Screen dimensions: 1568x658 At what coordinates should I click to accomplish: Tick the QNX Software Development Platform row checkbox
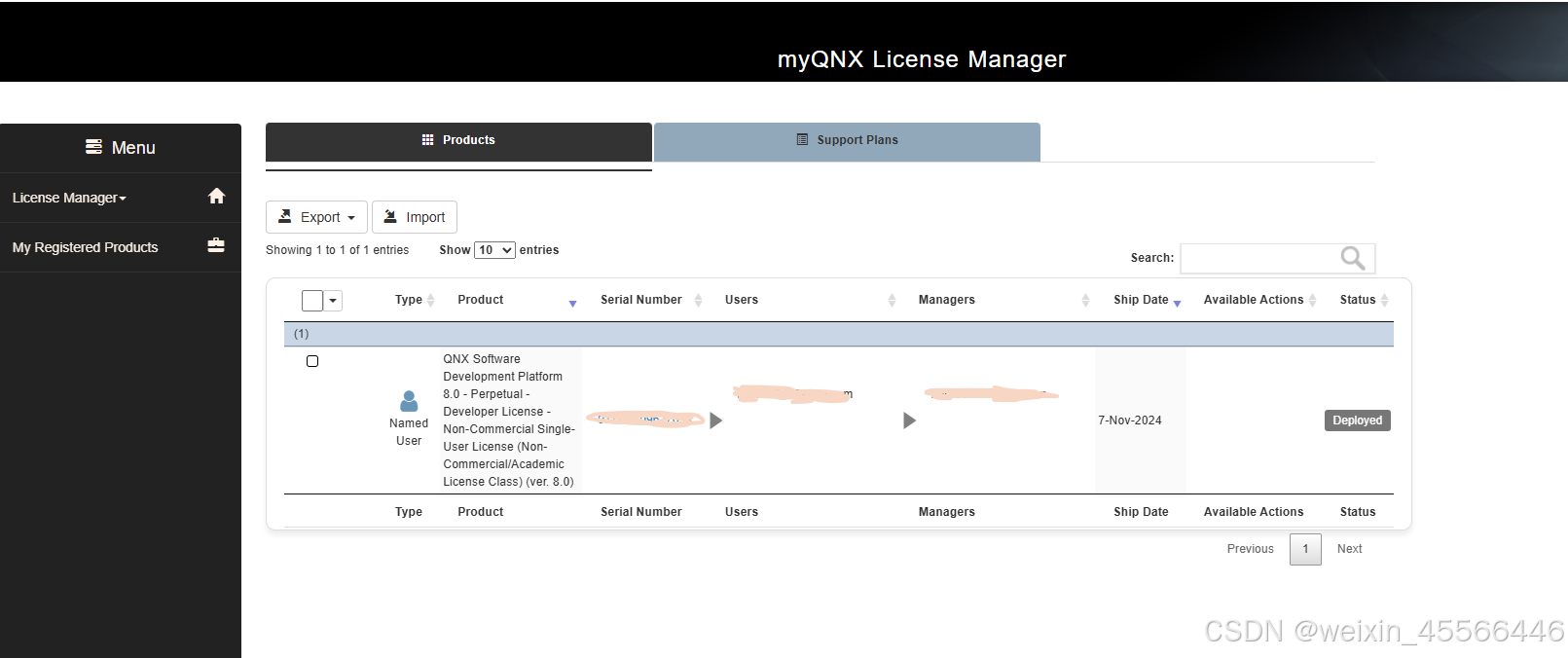click(x=312, y=361)
